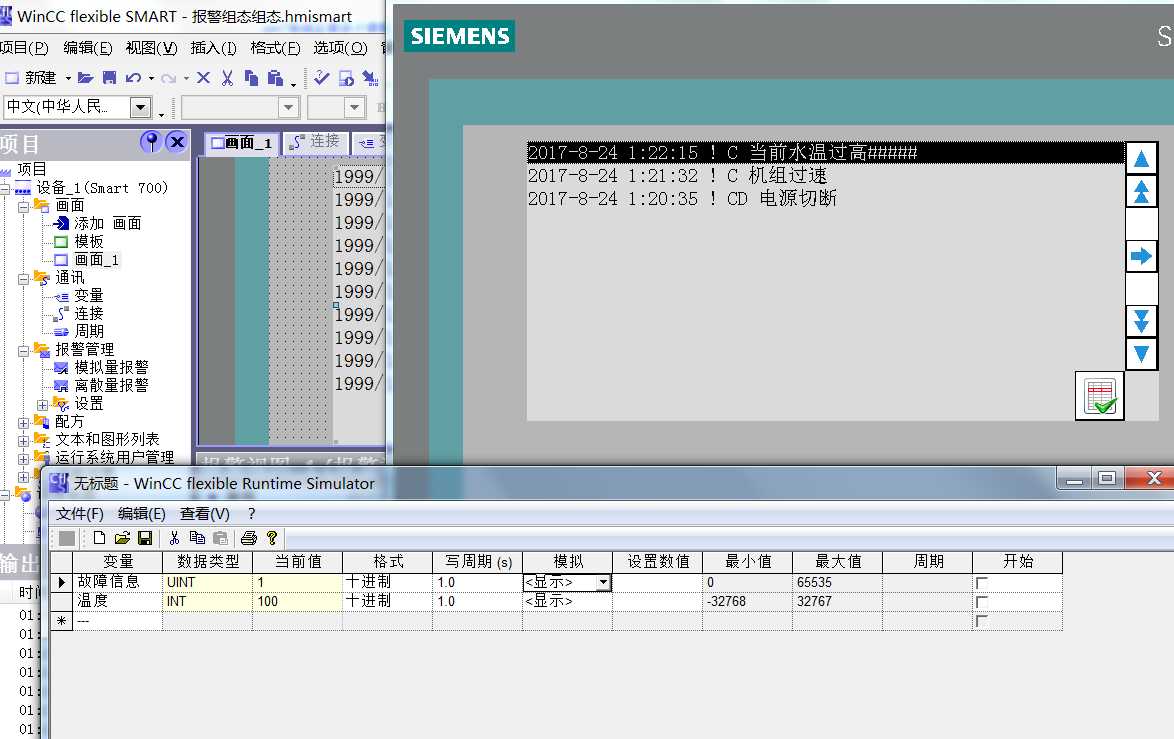This screenshot has width=1174, height=739.
Task: Cut icon in Simulator toolbar
Action: click(x=174, y=538)
